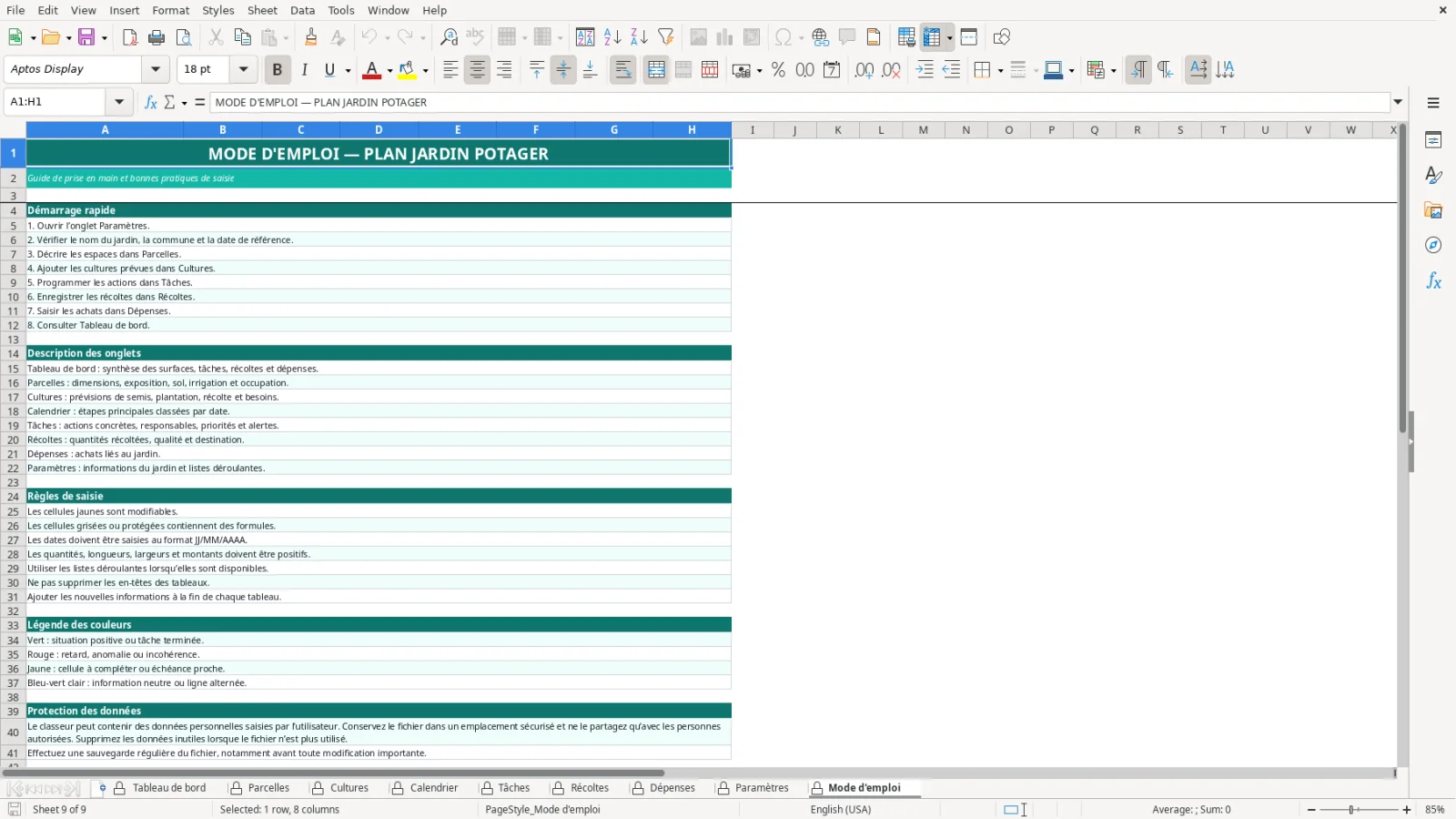This screenshot has height=819, width=1456.
Task: Switch to Tableau de bord sheet tab
Action: pos(169,788)
